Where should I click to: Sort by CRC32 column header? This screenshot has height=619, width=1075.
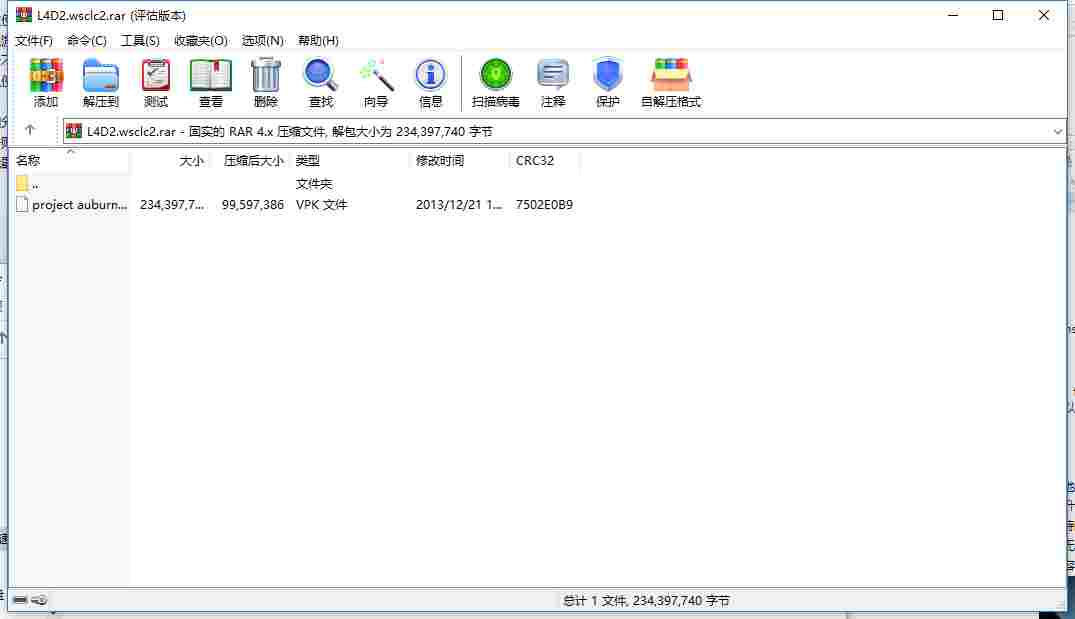point(544,160)
